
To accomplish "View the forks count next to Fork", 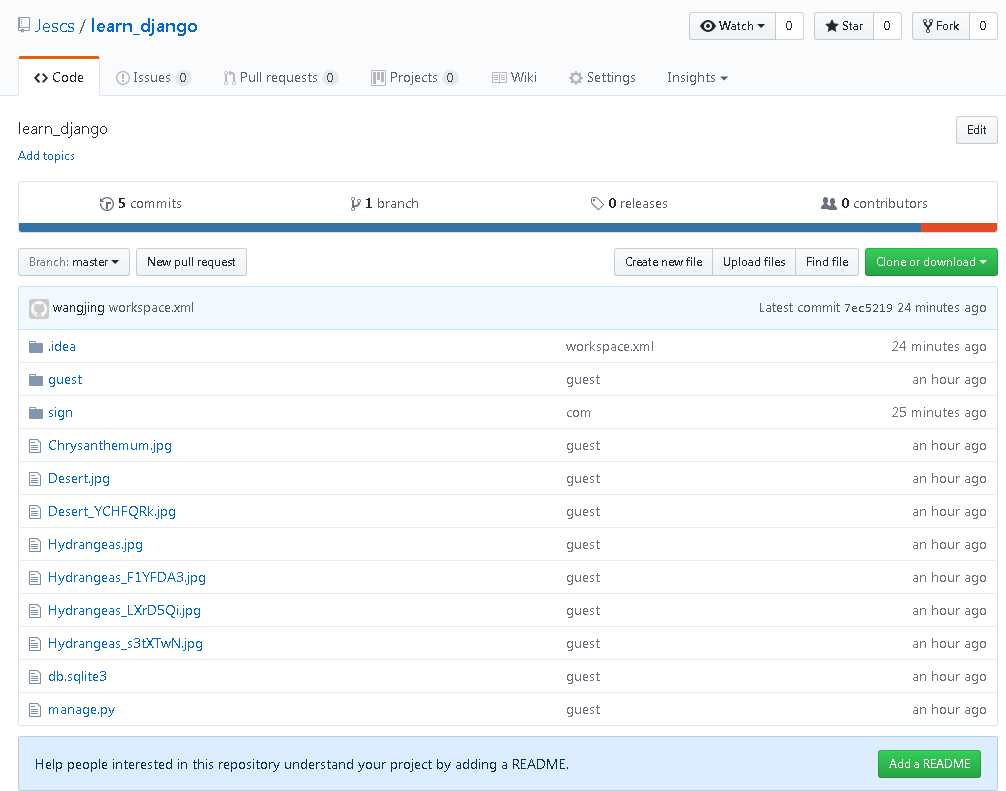I will 982,26.
